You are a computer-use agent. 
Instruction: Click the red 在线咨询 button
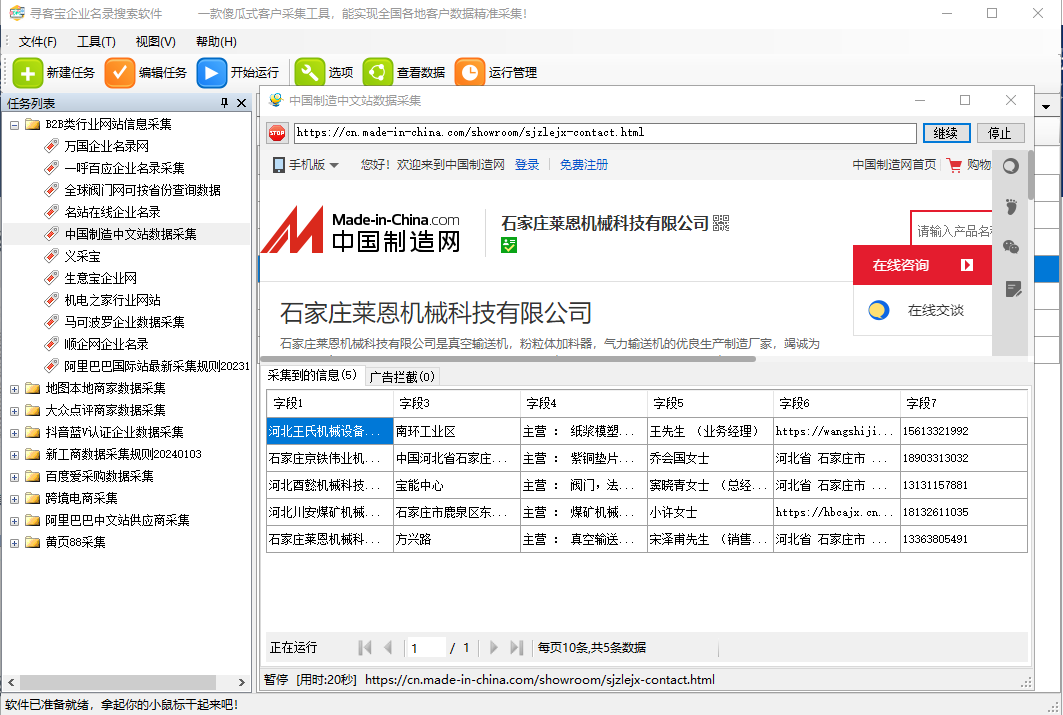(x=922, y=265)
